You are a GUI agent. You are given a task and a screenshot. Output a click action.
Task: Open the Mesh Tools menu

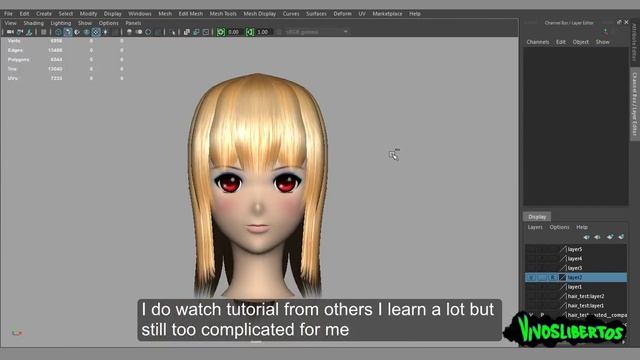pos(223,13)
